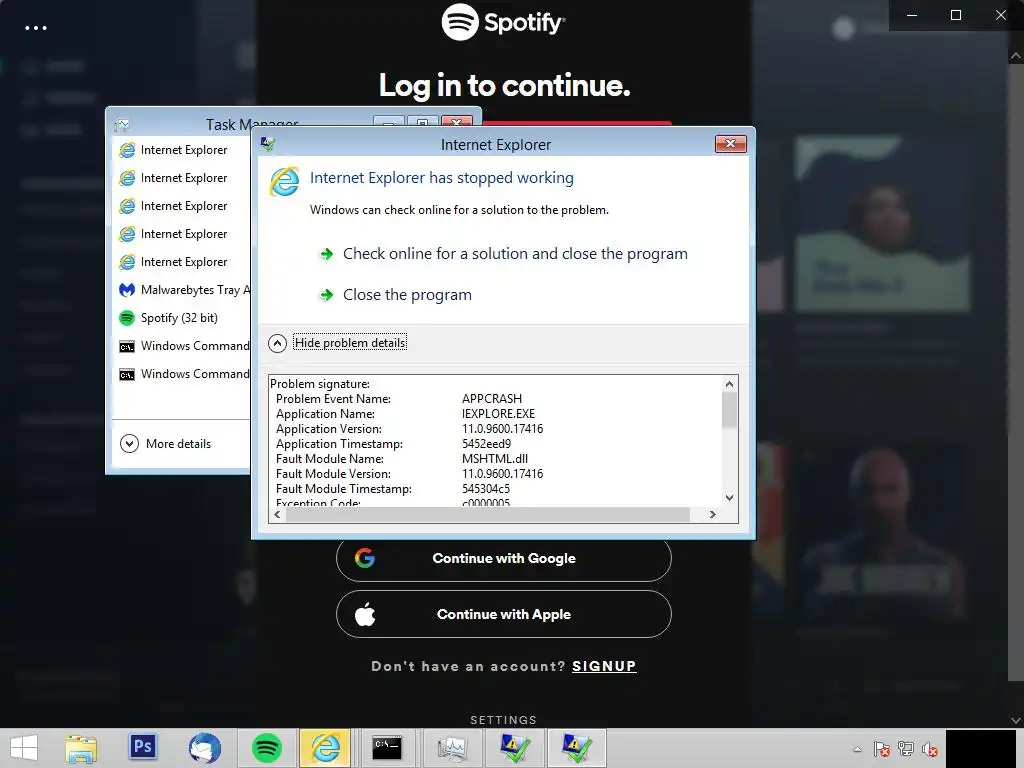Click MSHTML.dll fault module value
This screenshot has height=768, width=1024.
coord(495,459)
